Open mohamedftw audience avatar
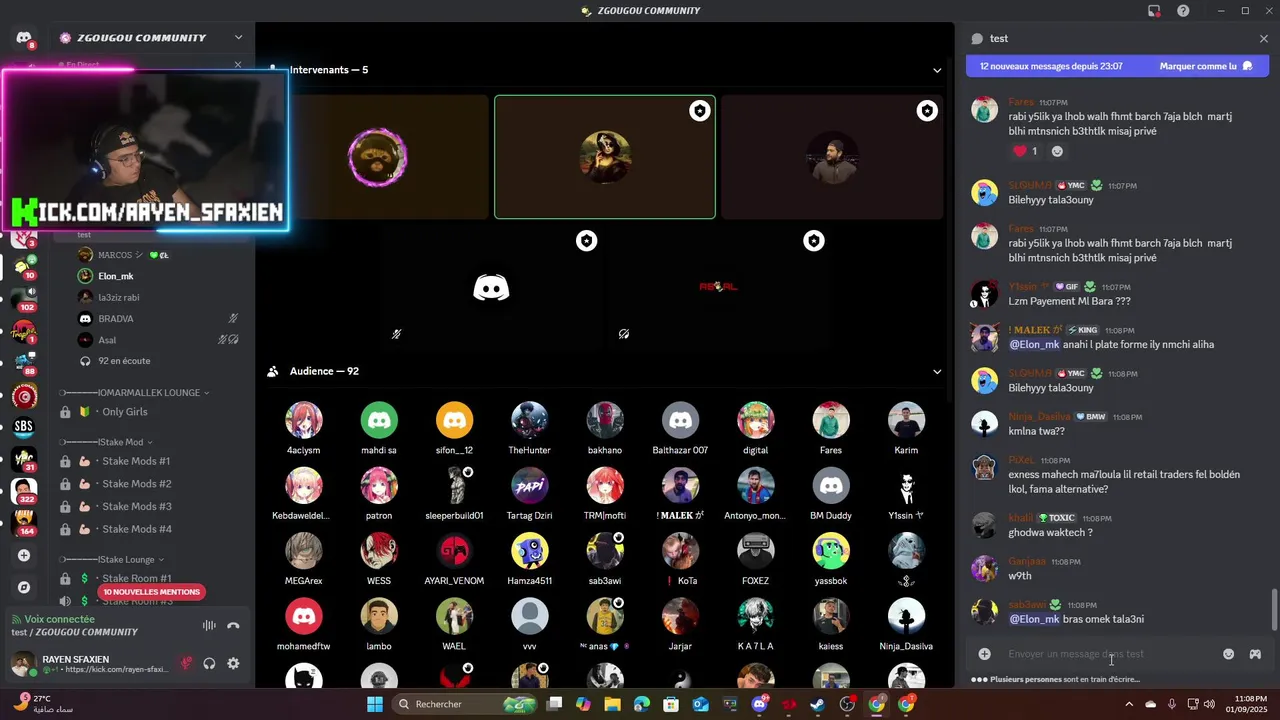Screen dimensions: 1280x720 (304, 617)
